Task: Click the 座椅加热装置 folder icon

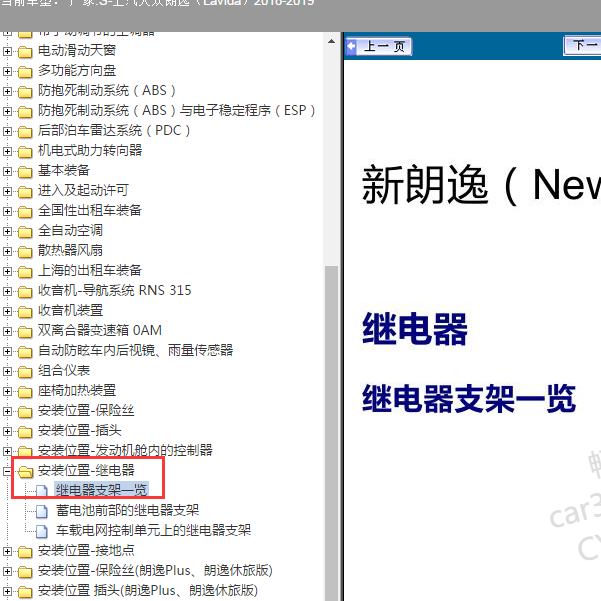Action: 25,391
